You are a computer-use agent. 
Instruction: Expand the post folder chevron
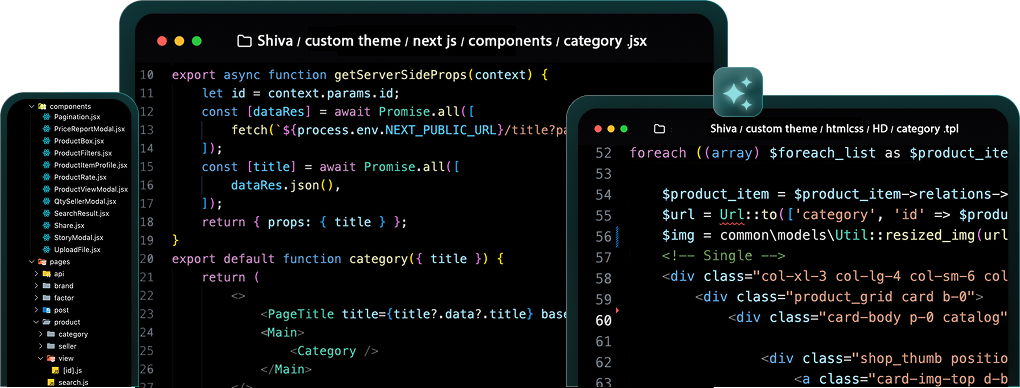[36, 310]
